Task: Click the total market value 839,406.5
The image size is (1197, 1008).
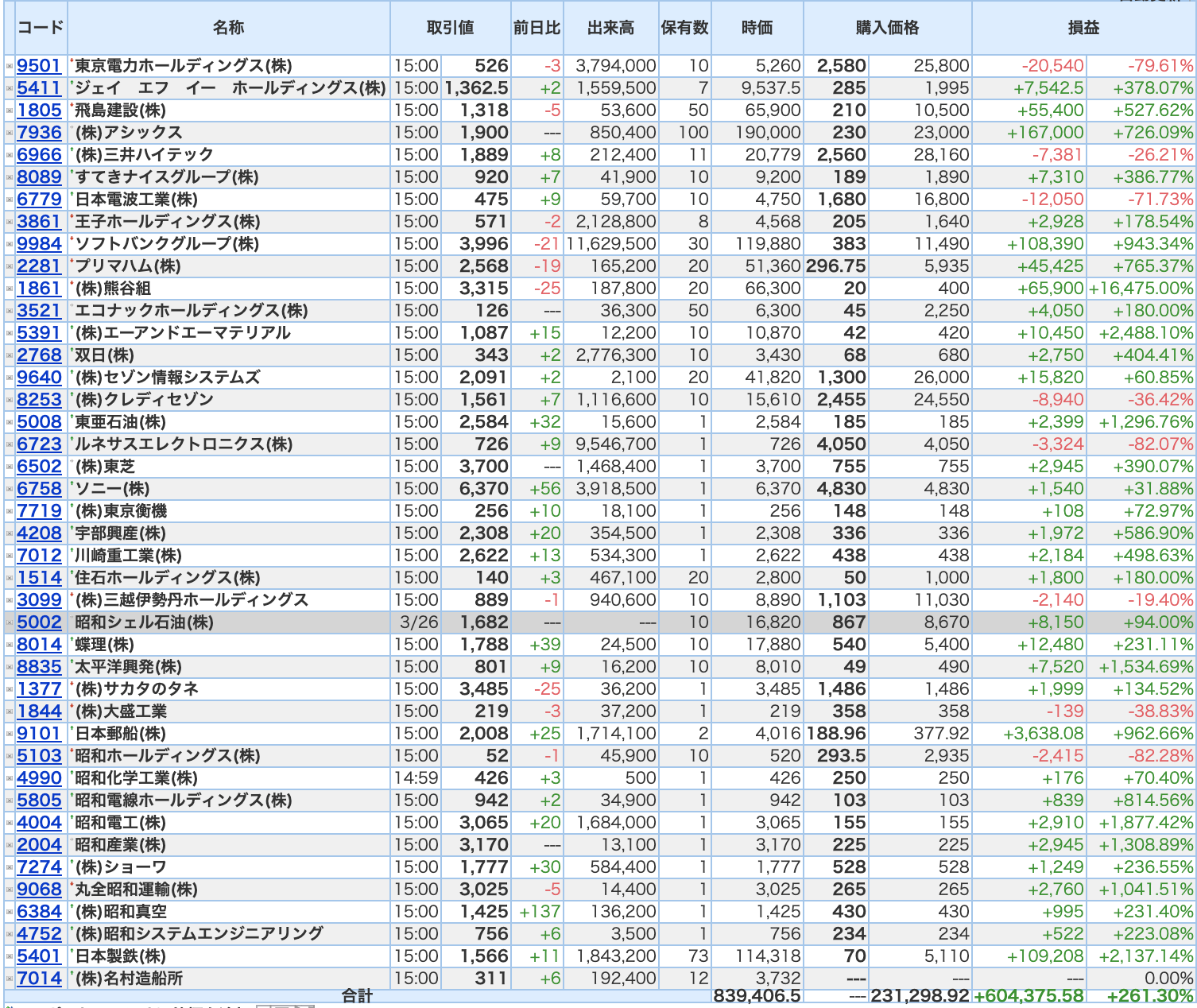Action: [757, 996]
